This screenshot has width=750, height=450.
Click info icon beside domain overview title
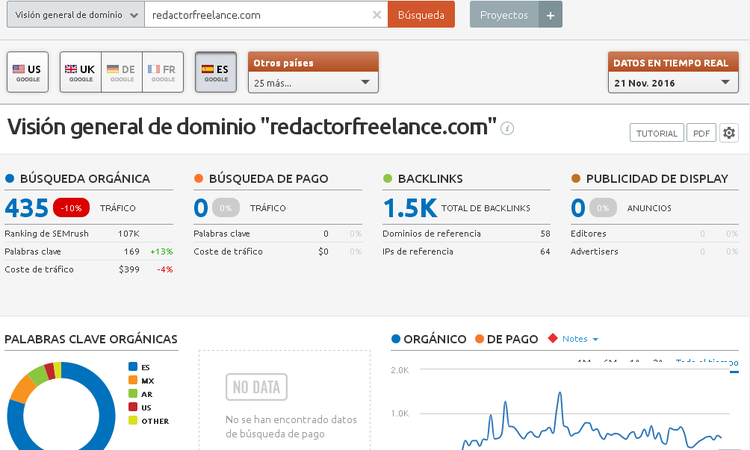coord(507,128)
